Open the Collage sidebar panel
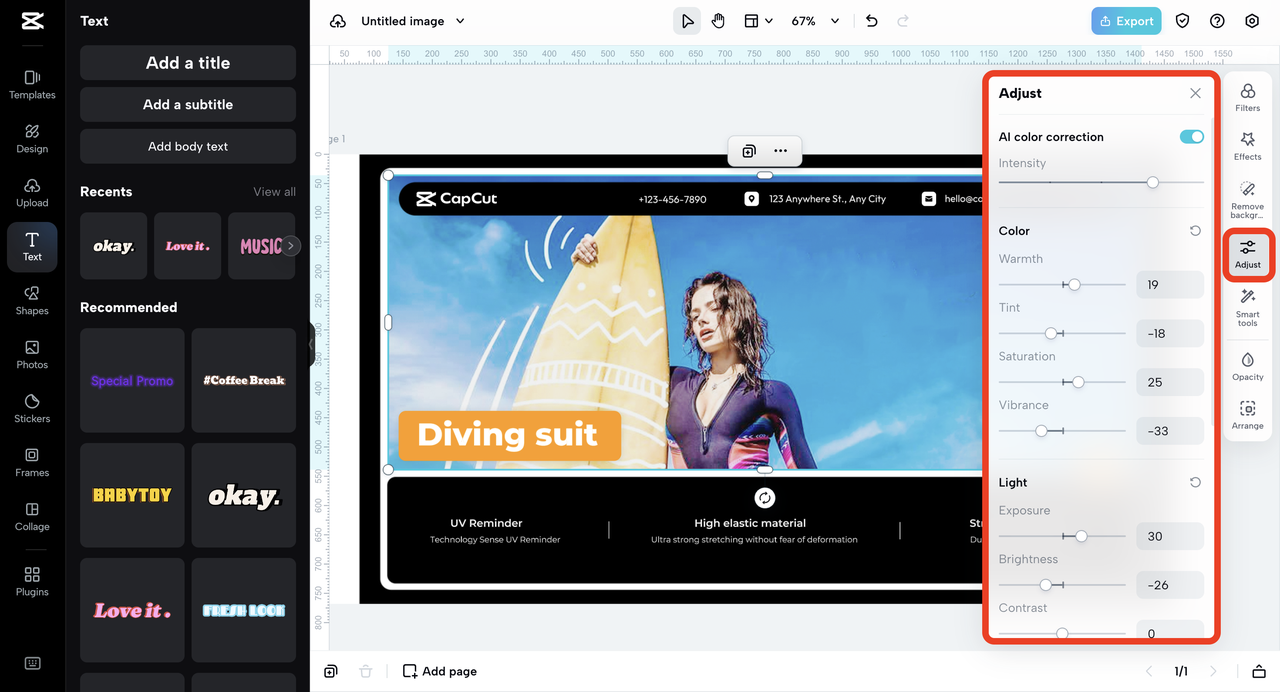This screenshot has height=692, width=1280. pos(32,516)
